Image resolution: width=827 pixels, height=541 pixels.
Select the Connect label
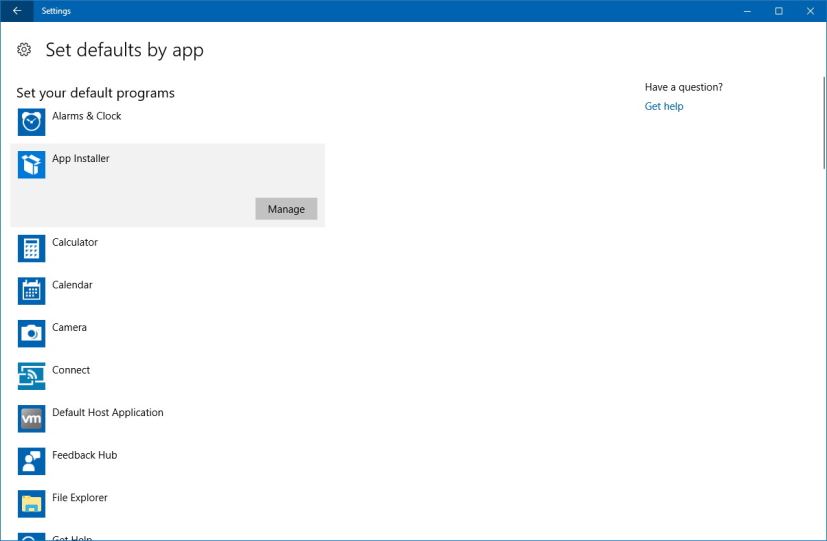[x=71, y=370]
